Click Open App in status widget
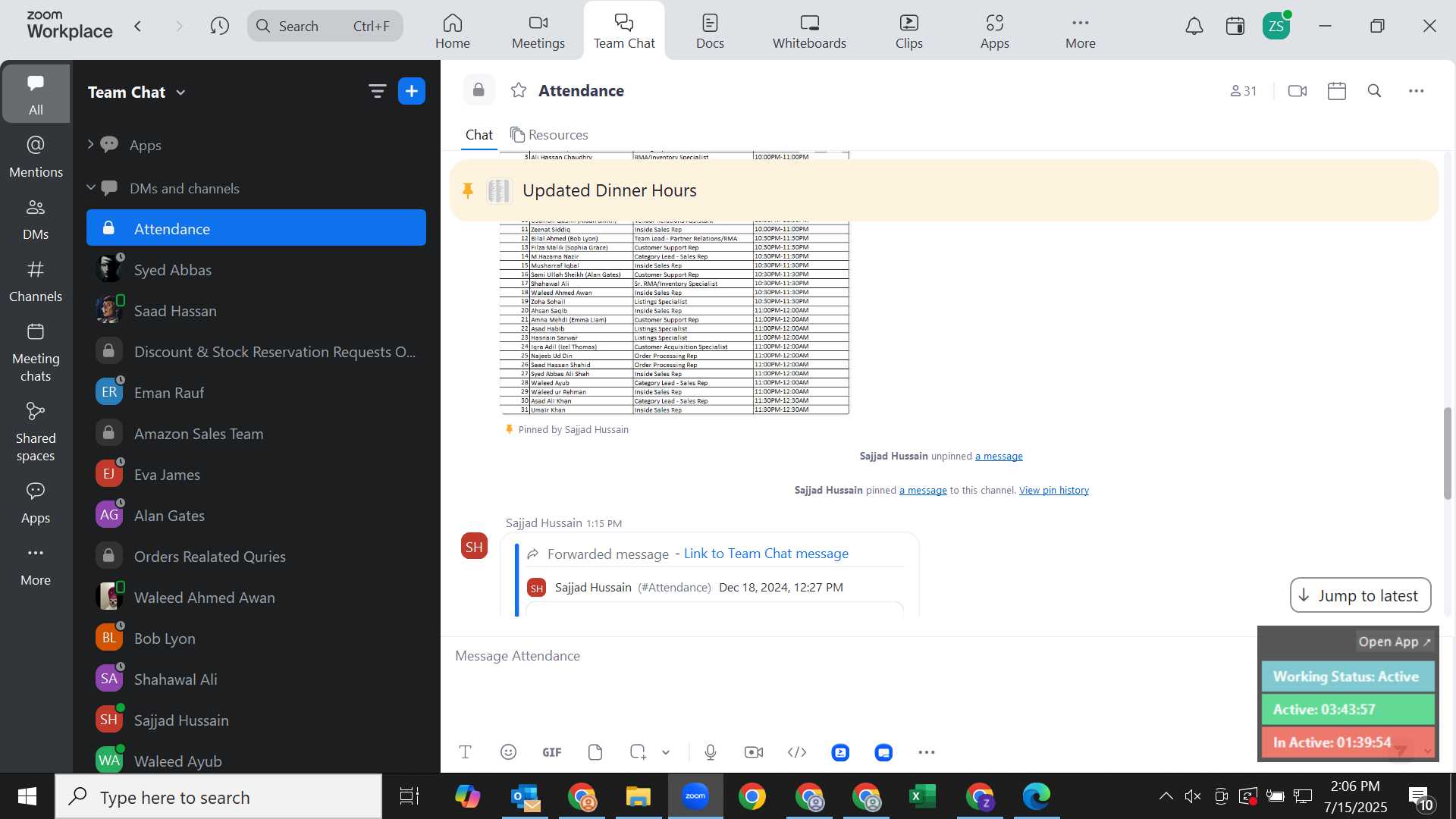The width and height of the screenshot is (1456, 819). (1394, 642)
